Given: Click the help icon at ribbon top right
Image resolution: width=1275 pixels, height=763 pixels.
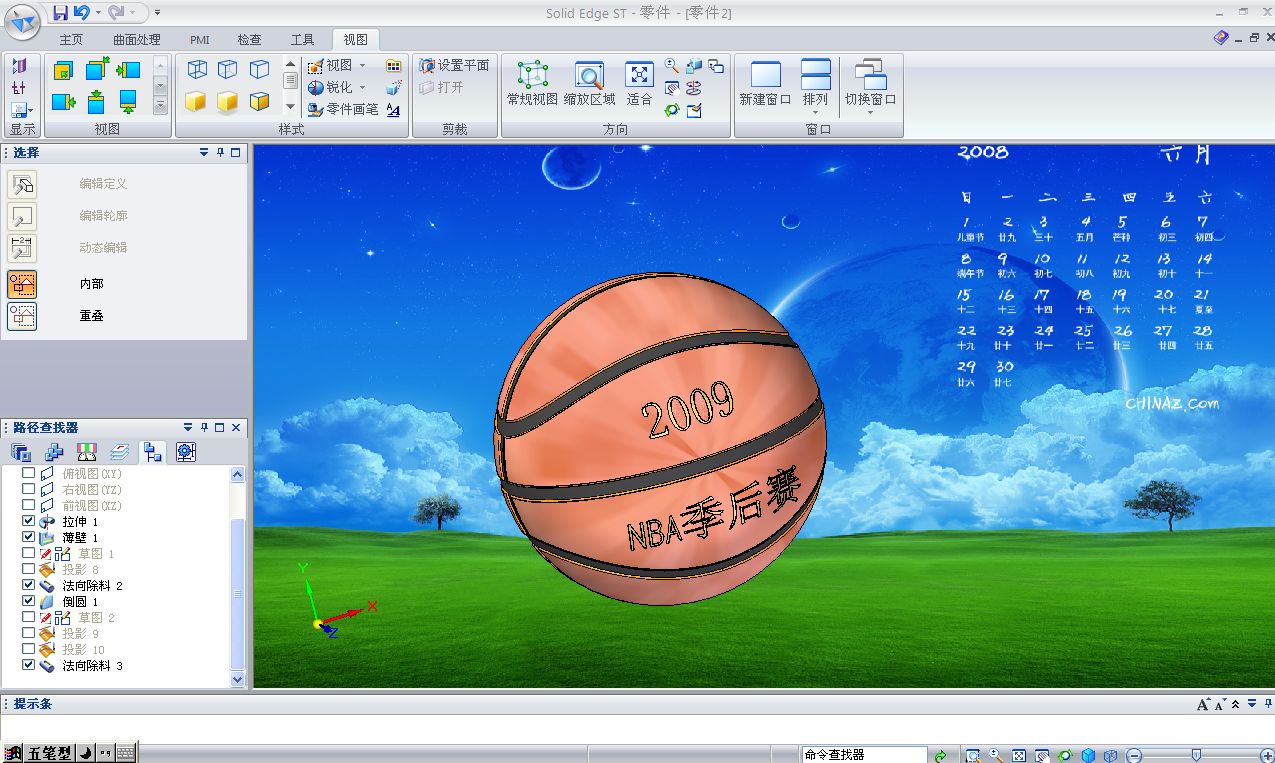Looking at the screenshot, I should [x=1221, y=38].
